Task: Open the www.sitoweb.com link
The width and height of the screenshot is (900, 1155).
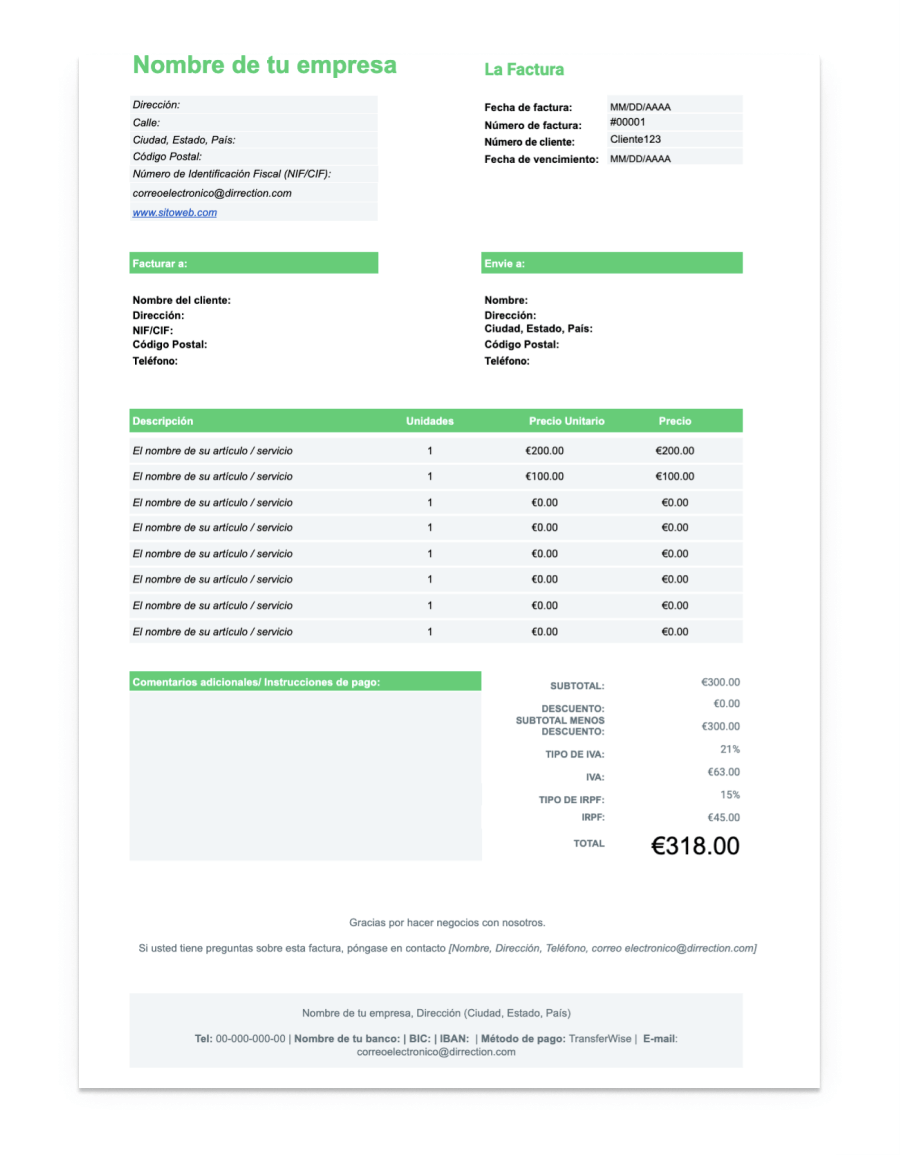Action: coord(175,212)
